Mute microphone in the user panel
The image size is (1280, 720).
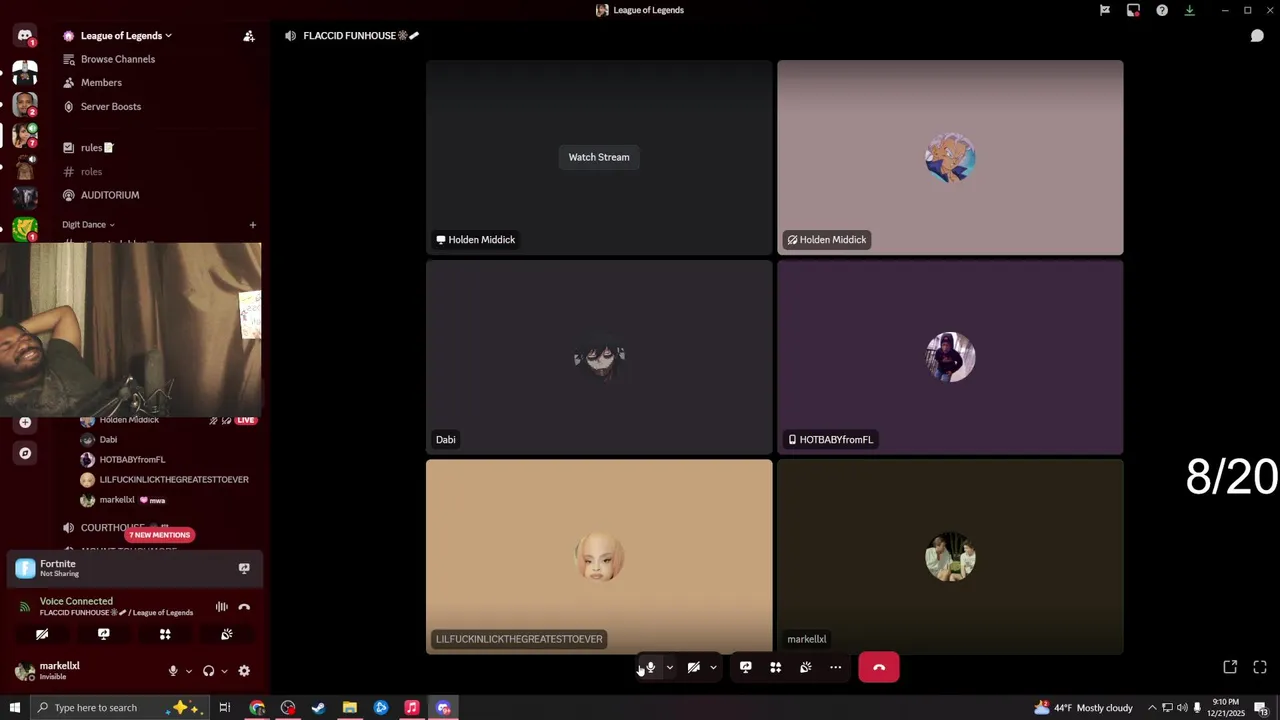tap(173, 671)
